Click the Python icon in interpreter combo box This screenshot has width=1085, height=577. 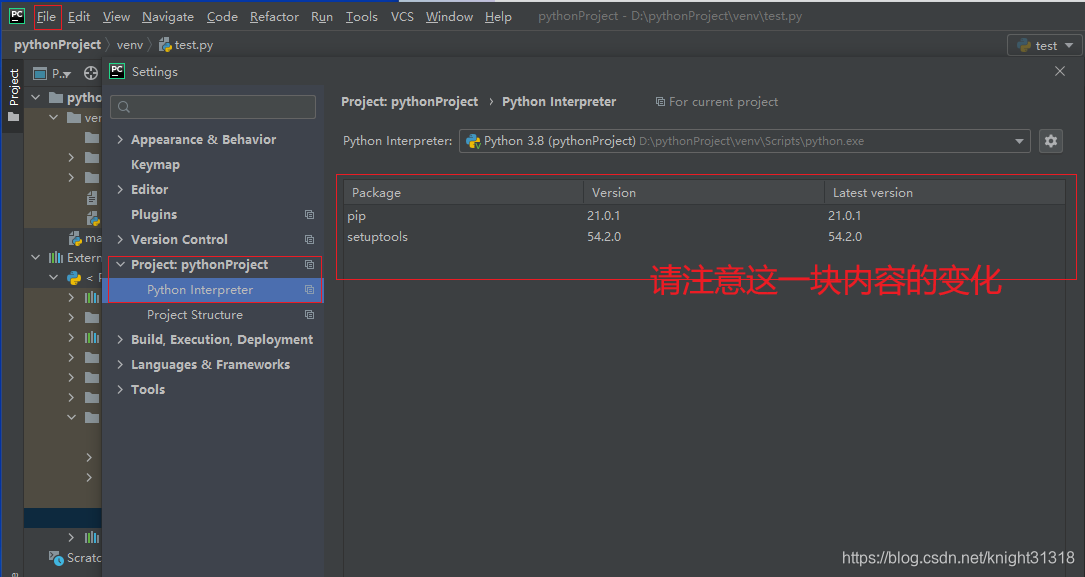(473, 141)
